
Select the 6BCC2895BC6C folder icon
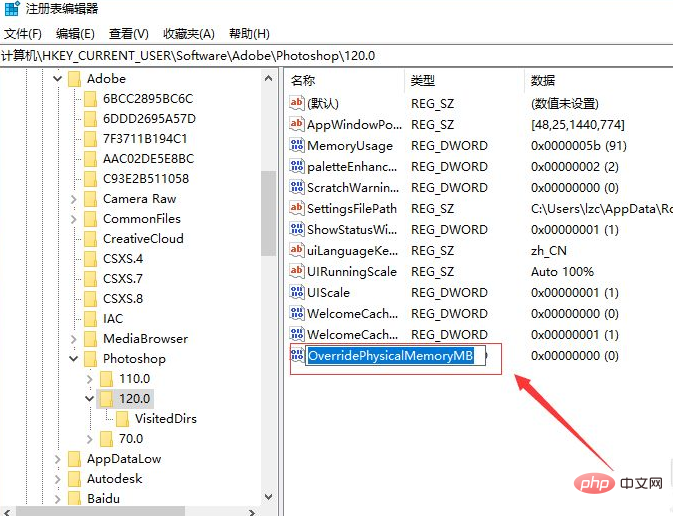tap(91, 99)
